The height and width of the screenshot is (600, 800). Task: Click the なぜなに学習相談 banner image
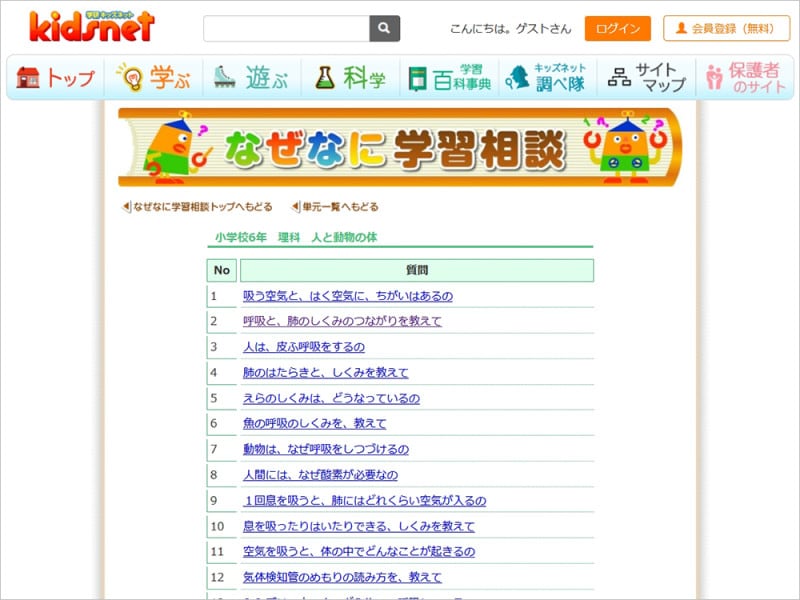tap(400, 147)
